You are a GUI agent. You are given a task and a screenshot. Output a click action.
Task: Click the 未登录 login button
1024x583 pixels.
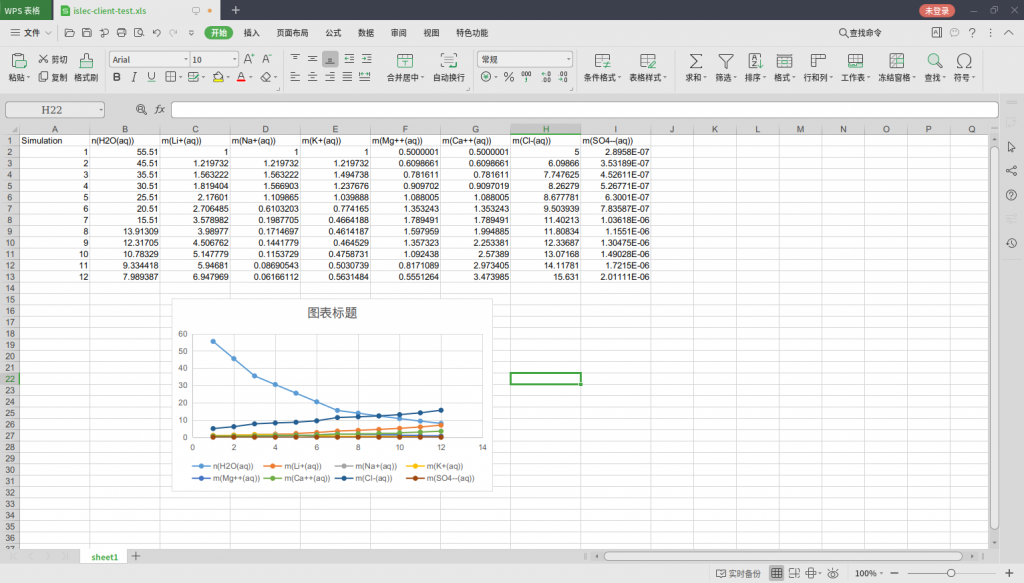[x=936, y=10]
